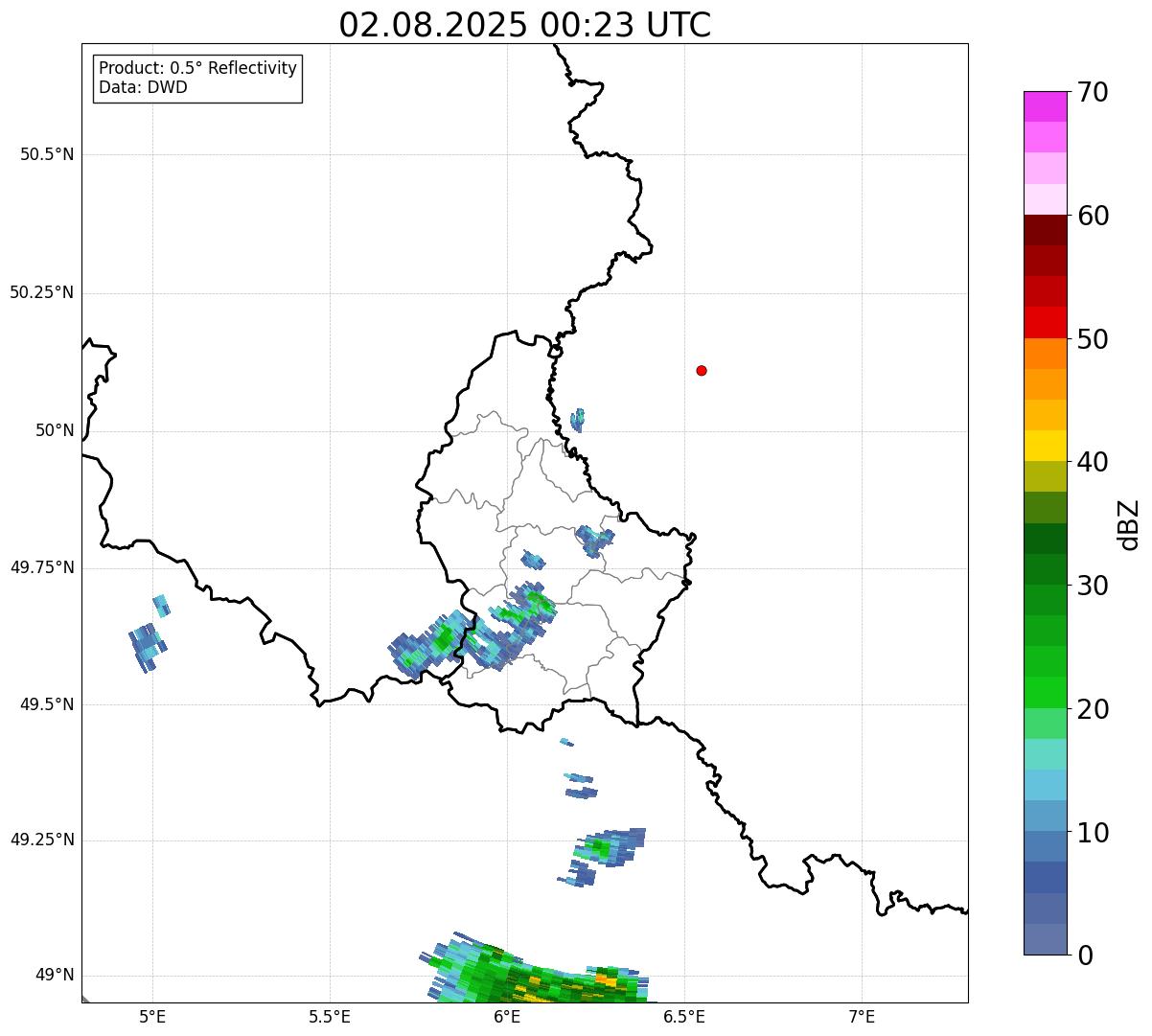Viewport: 1152px width, 1036px height.
Task: Click the turquoise swatch below 20
Action: [x=1045, y=753]
